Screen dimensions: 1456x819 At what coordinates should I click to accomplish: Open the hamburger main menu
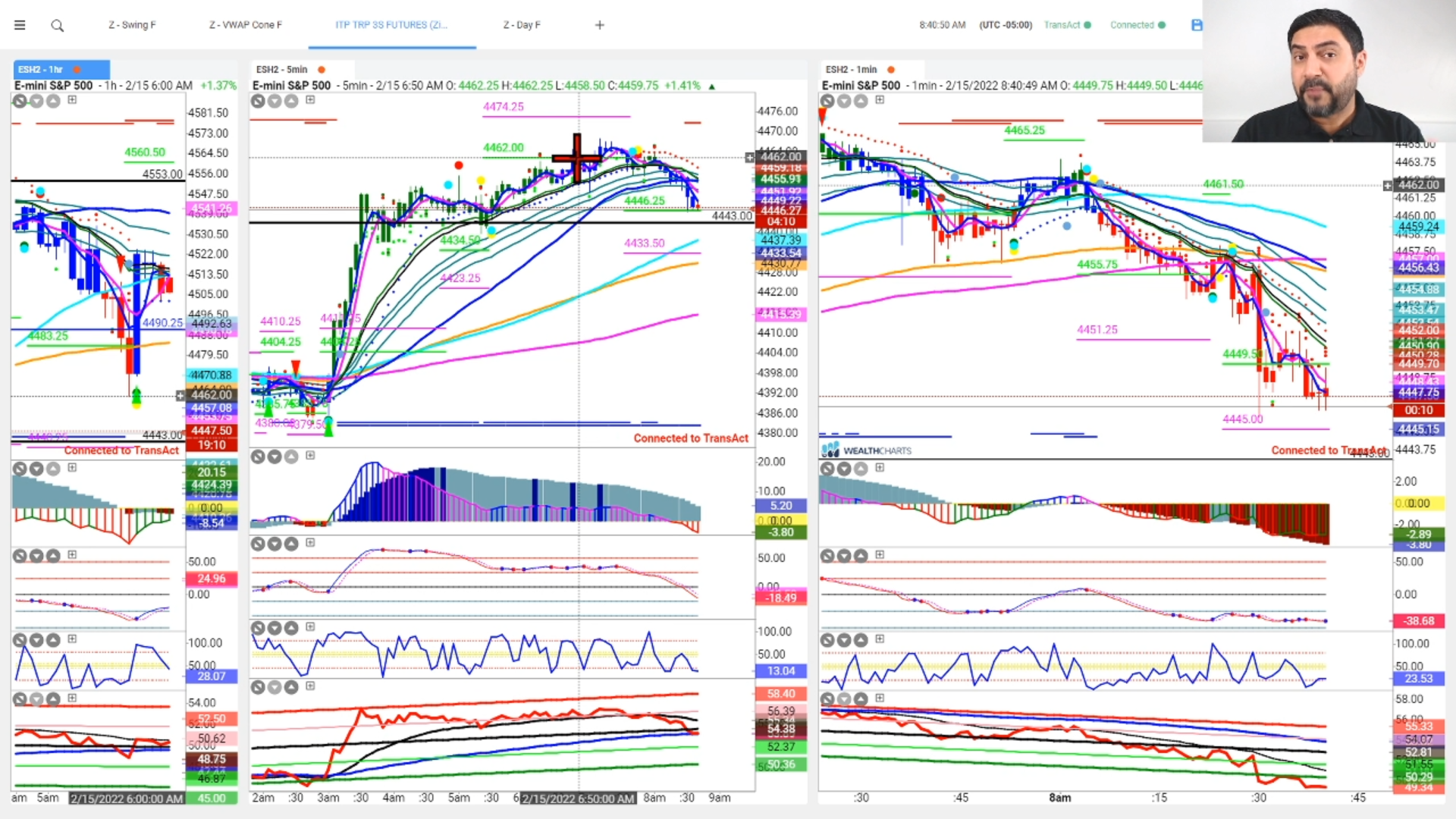tap(20, 25)
